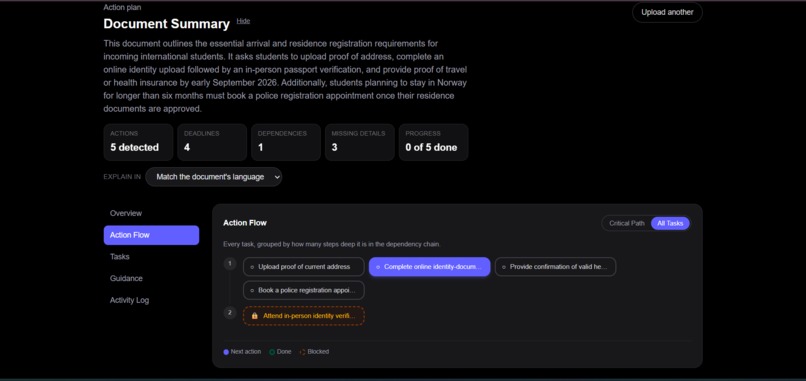Click the Action plan label

click(122, 7)
